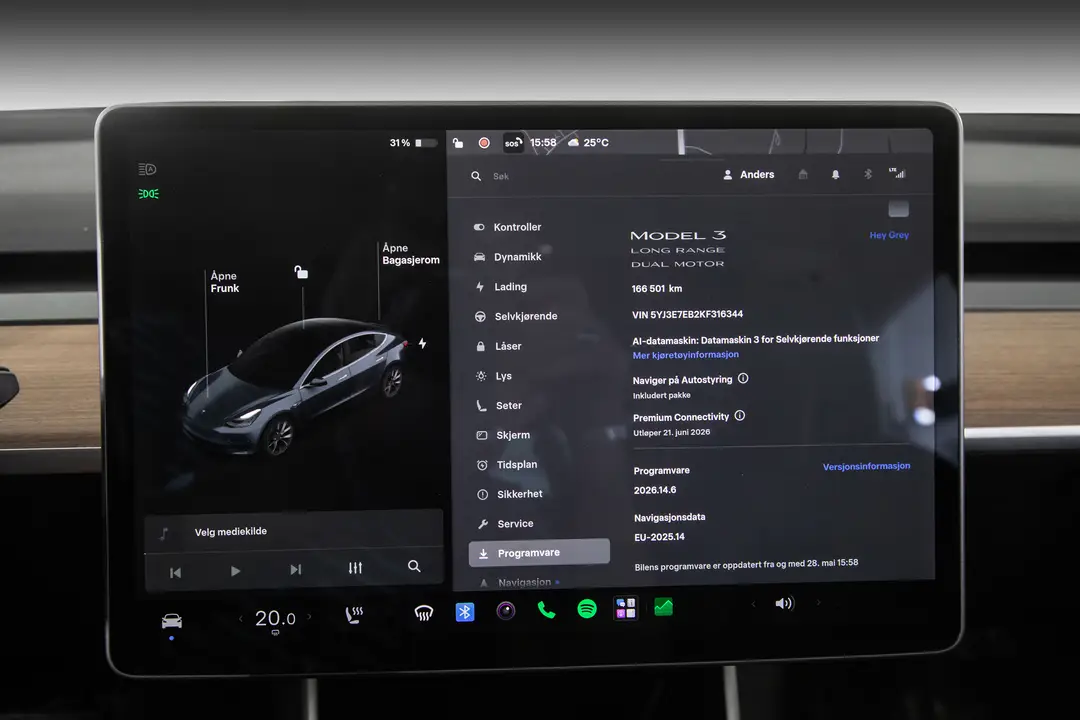Open the HomeLink garage icon
Screen dimensions: 1080x720
point(803,174)
